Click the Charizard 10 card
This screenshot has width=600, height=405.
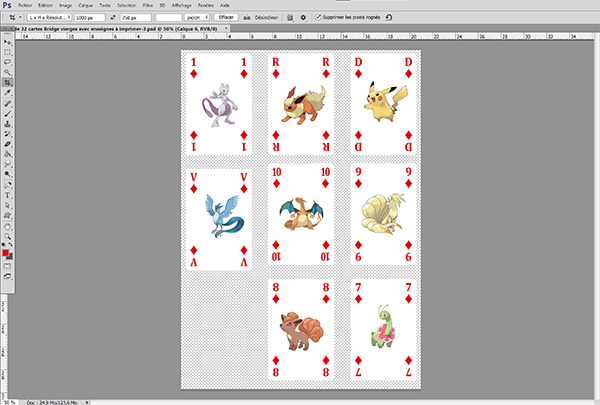click(301, 214)
